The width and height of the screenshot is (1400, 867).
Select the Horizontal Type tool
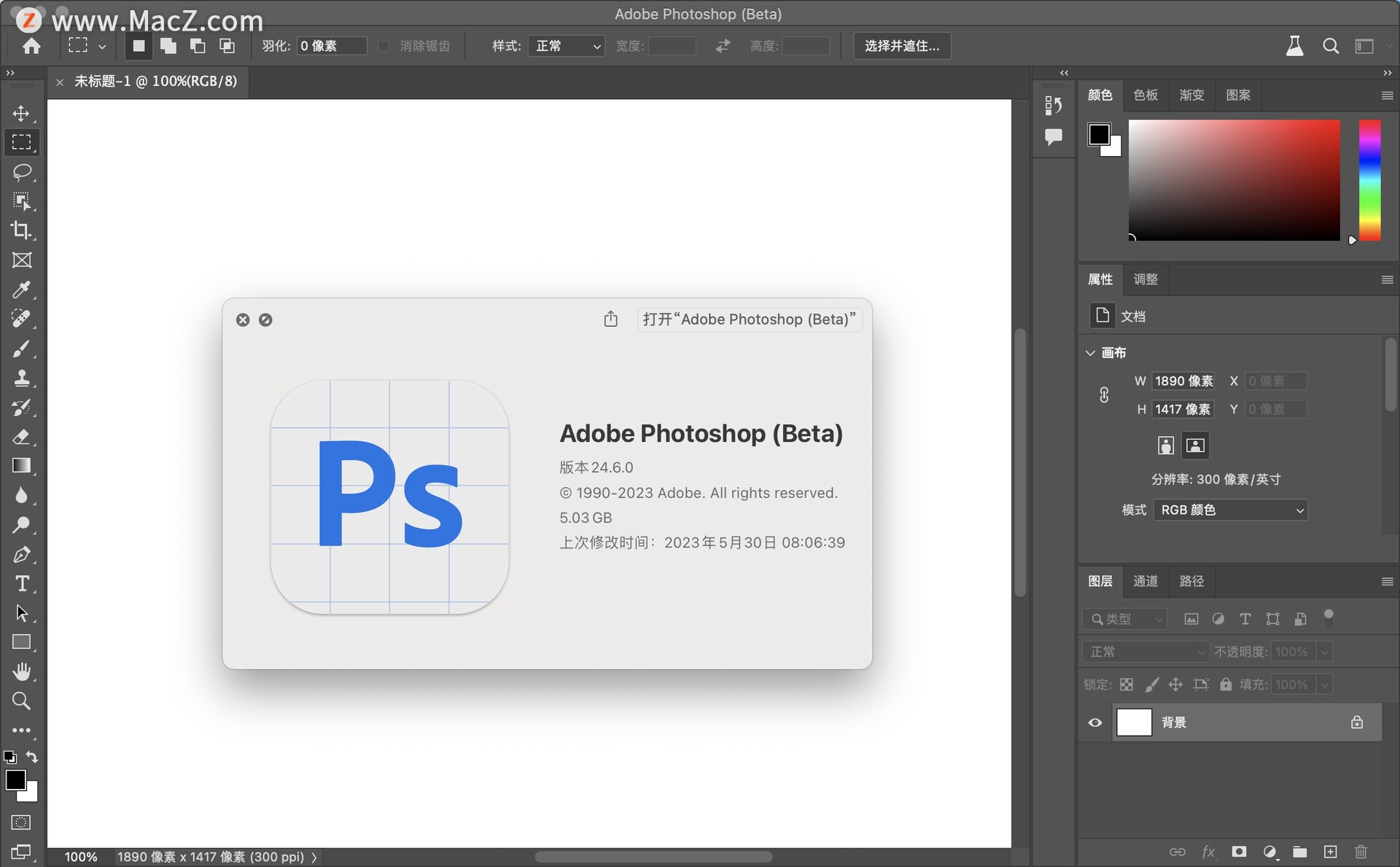tap(22, 583)
